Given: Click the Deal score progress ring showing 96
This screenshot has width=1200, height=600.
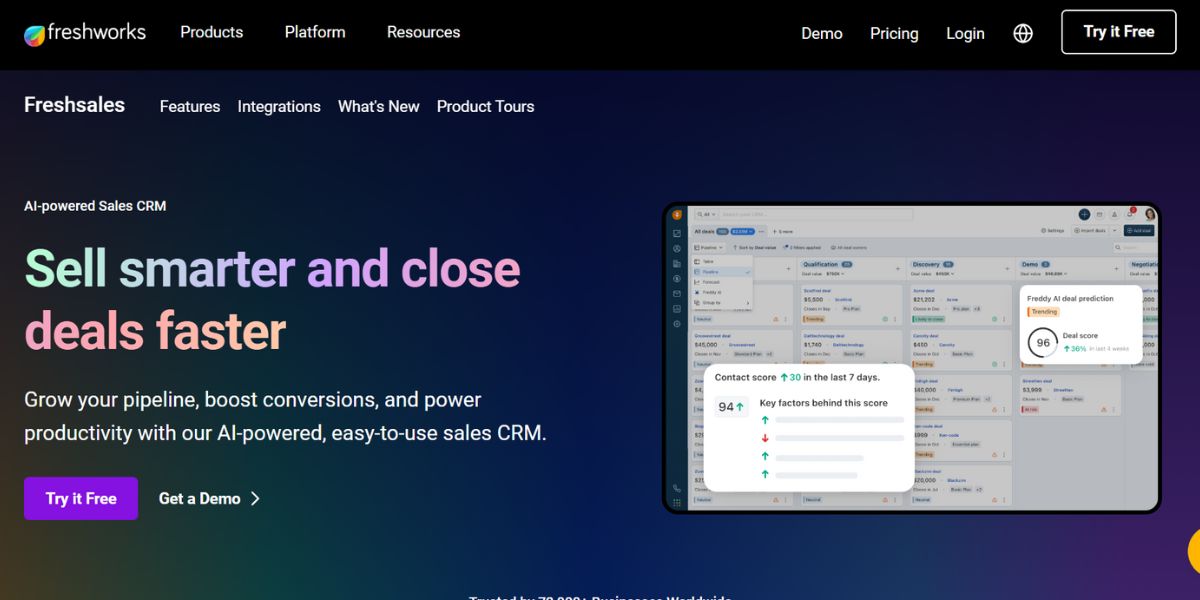Looking at the screenshot, I should 1043,341.
